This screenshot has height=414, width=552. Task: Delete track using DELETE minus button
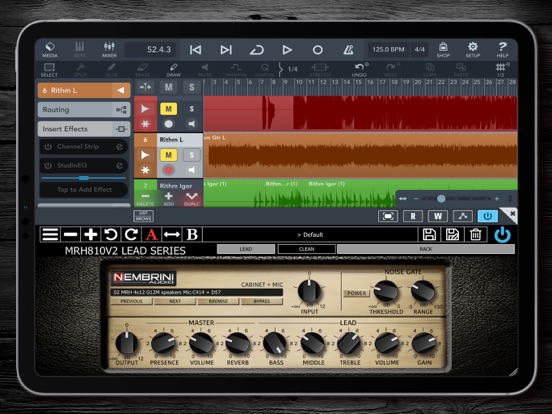[145, 199]
